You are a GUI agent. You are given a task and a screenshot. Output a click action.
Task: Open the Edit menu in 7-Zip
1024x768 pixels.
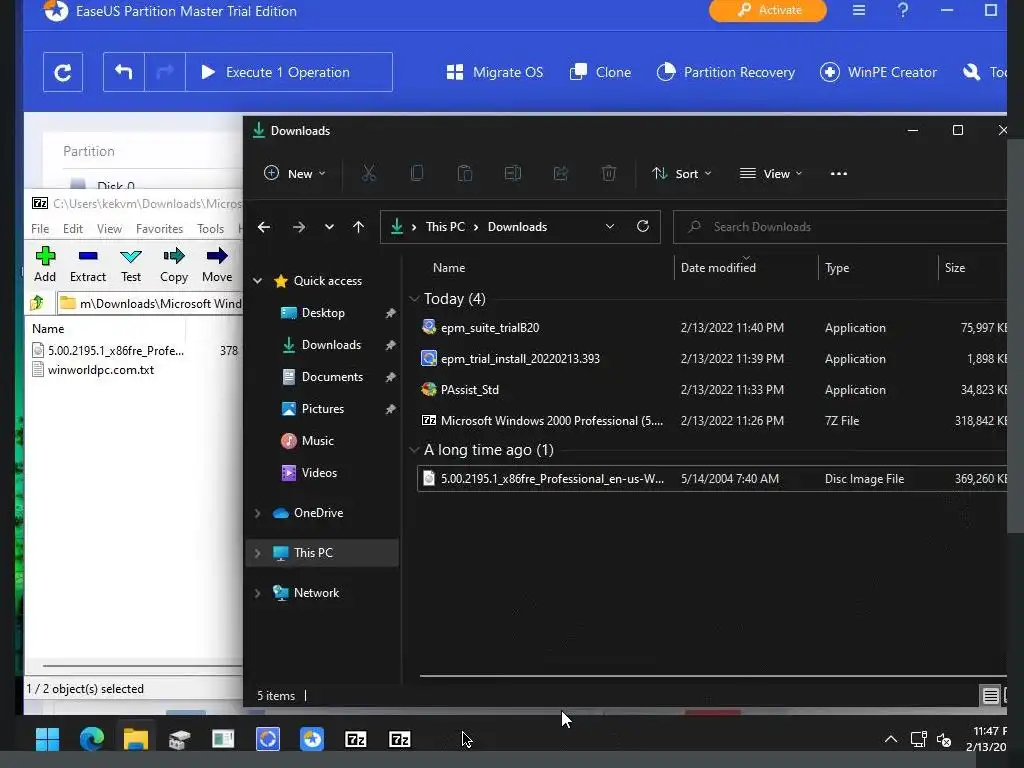tap(72, 229)
